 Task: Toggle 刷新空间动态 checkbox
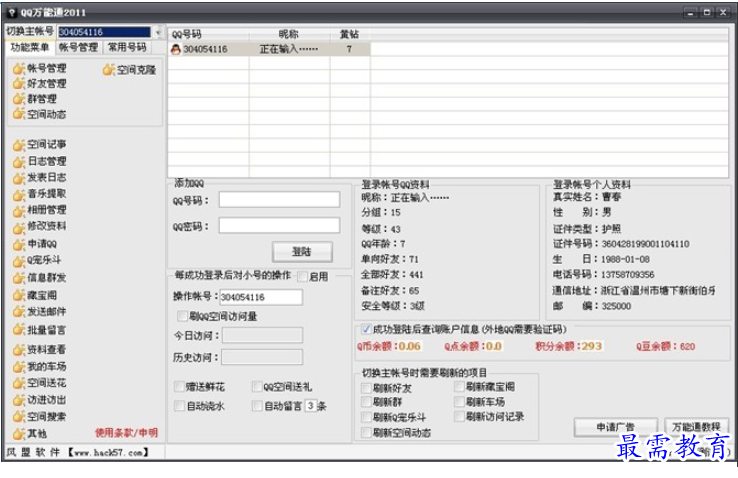366,432
